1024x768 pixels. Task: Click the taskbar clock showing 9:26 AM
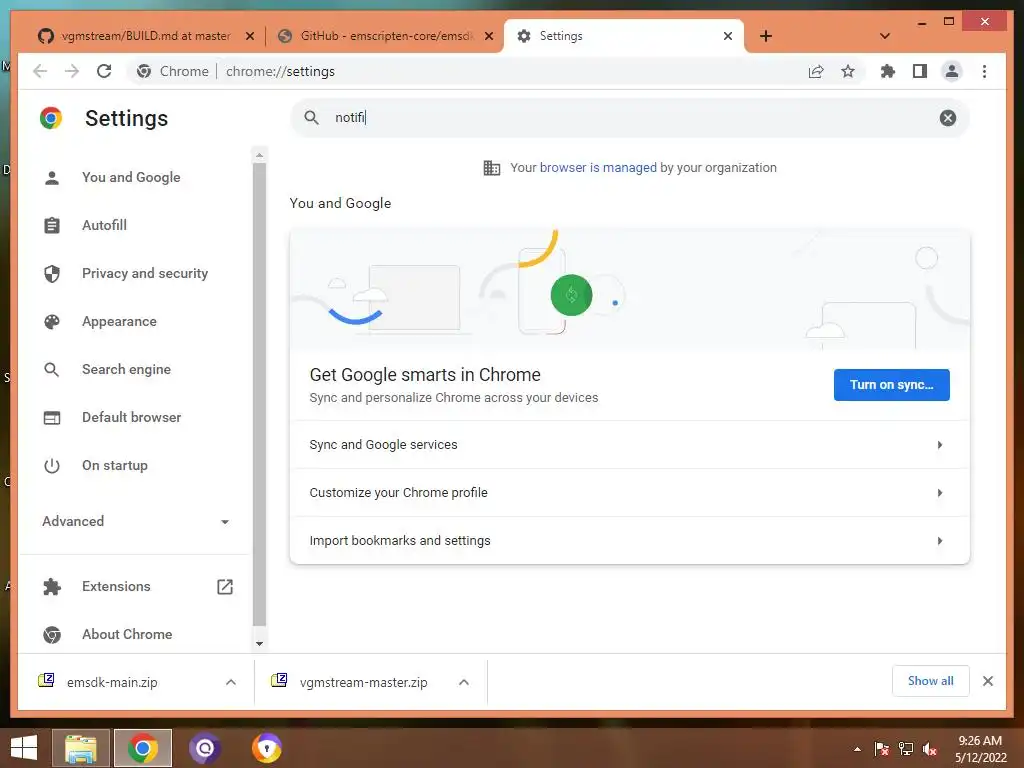click(980, 749)
